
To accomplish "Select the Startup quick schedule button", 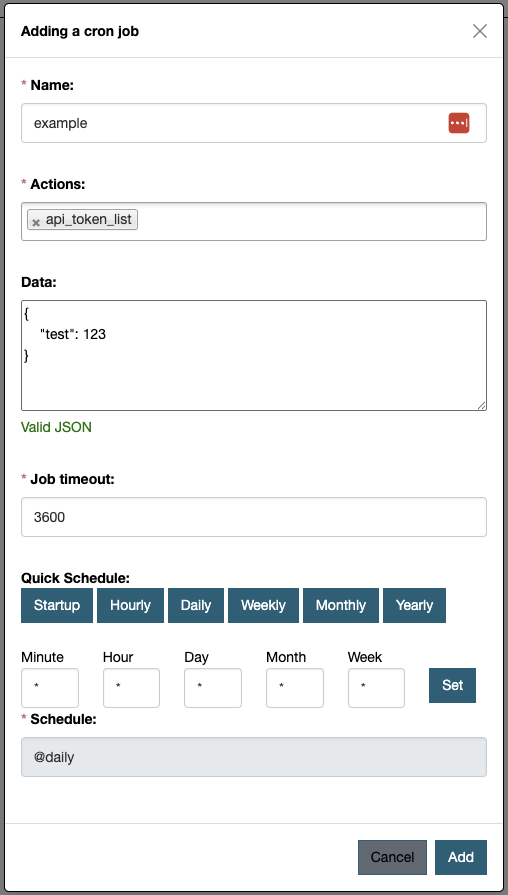I will pyautogui.click(x=57, y=605).
